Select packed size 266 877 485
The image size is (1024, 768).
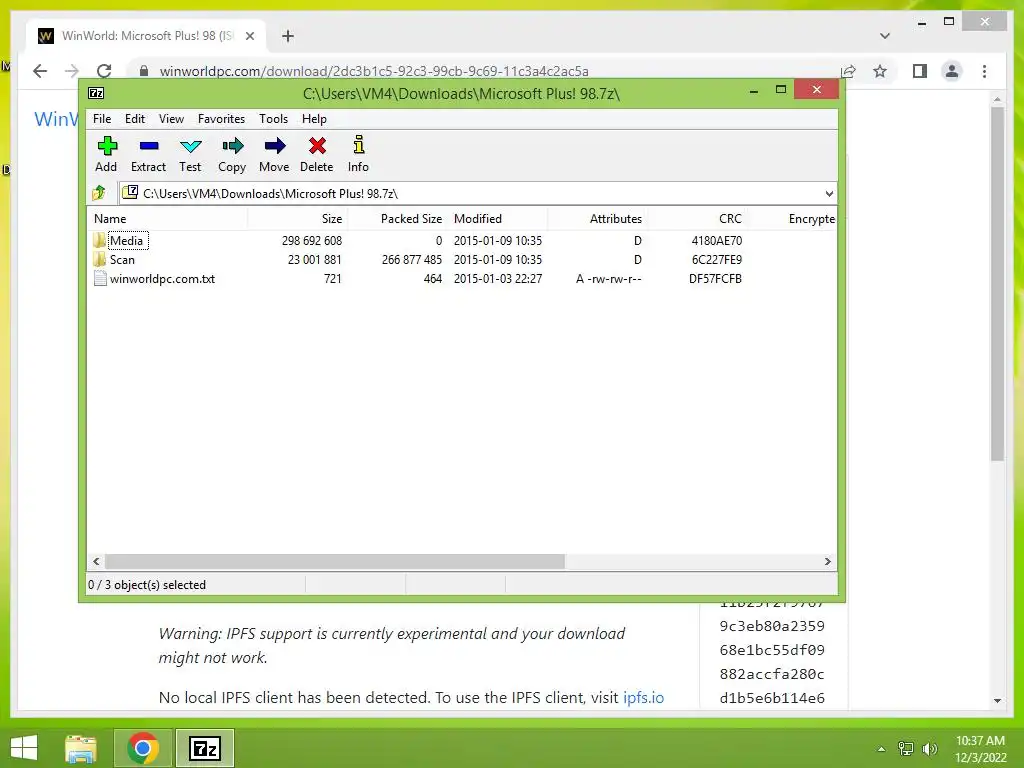[x=412, y=259]
